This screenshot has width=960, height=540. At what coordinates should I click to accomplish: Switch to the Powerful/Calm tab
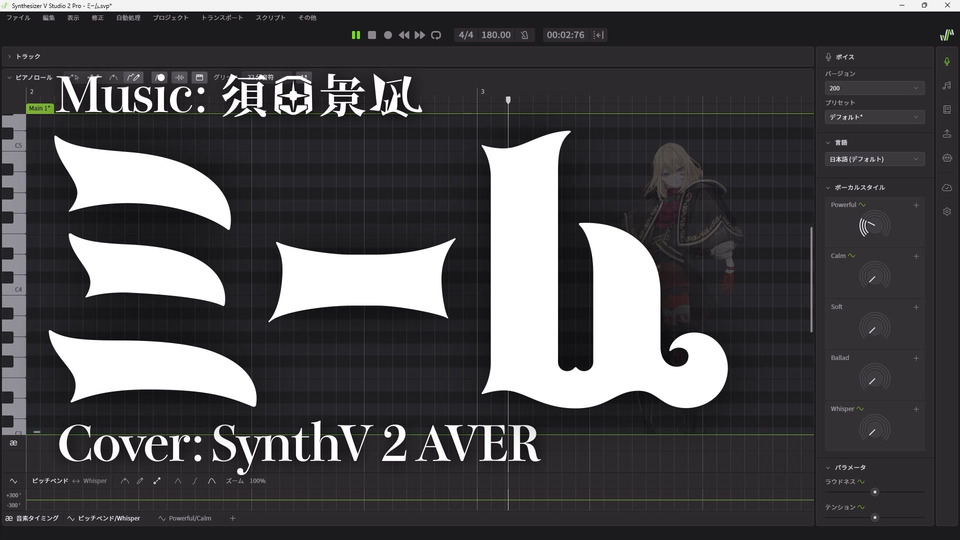[184, 518]
